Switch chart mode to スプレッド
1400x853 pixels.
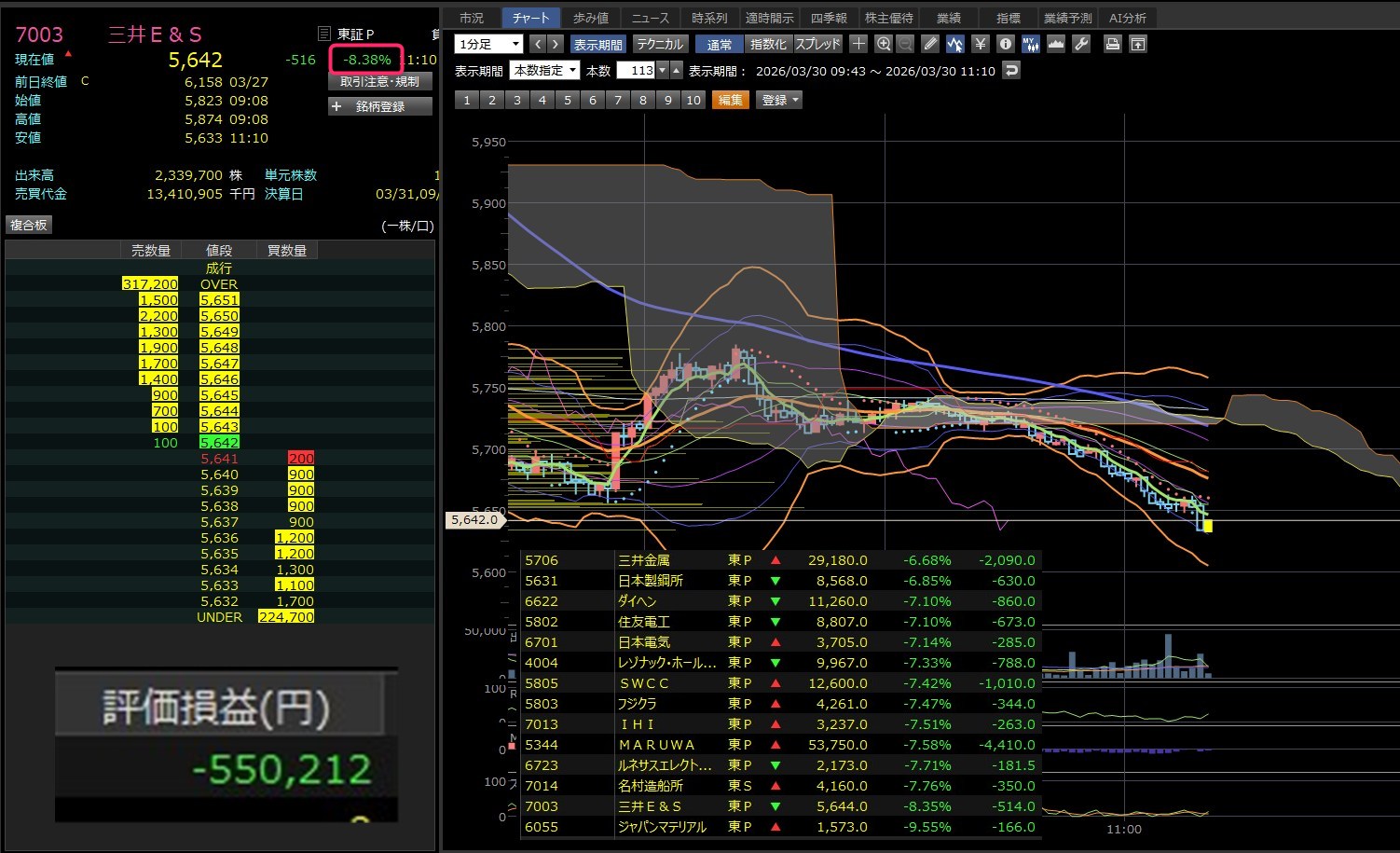(817, 44)
